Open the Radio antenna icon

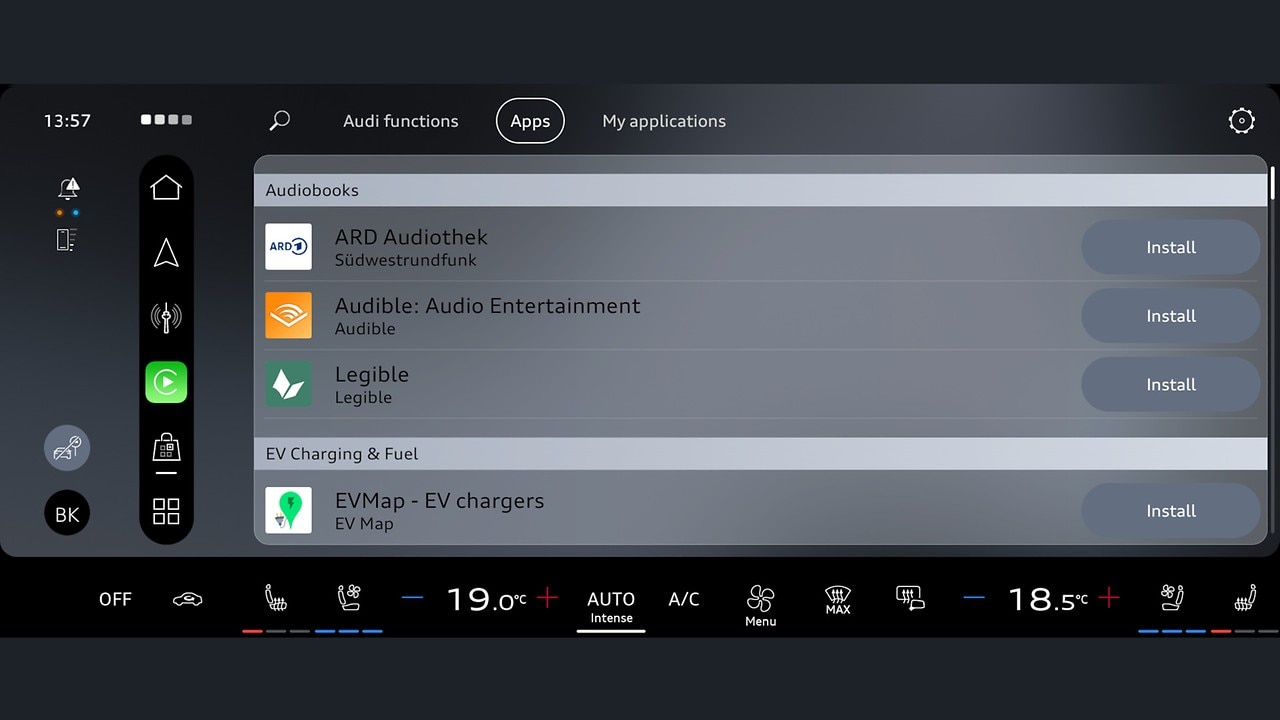click(x=166, y=318)
